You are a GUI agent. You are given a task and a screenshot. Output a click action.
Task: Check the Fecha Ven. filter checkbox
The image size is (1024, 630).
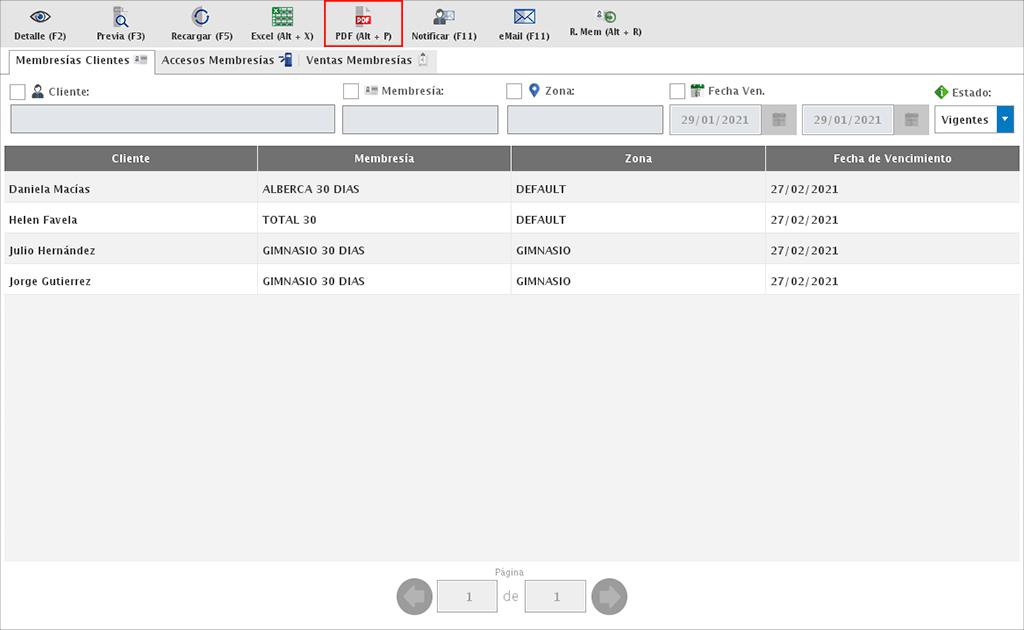(677, 92)
